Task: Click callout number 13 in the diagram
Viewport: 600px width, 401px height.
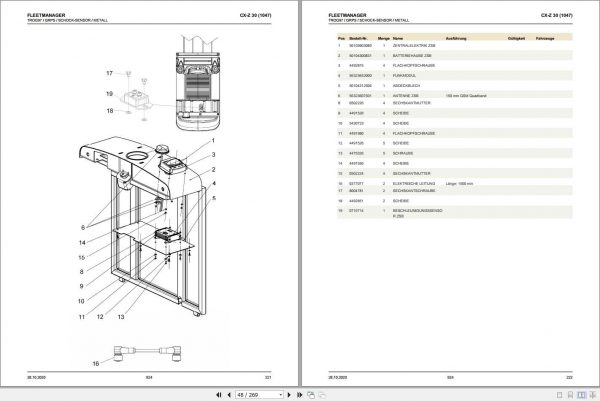Action: [121, 317]
